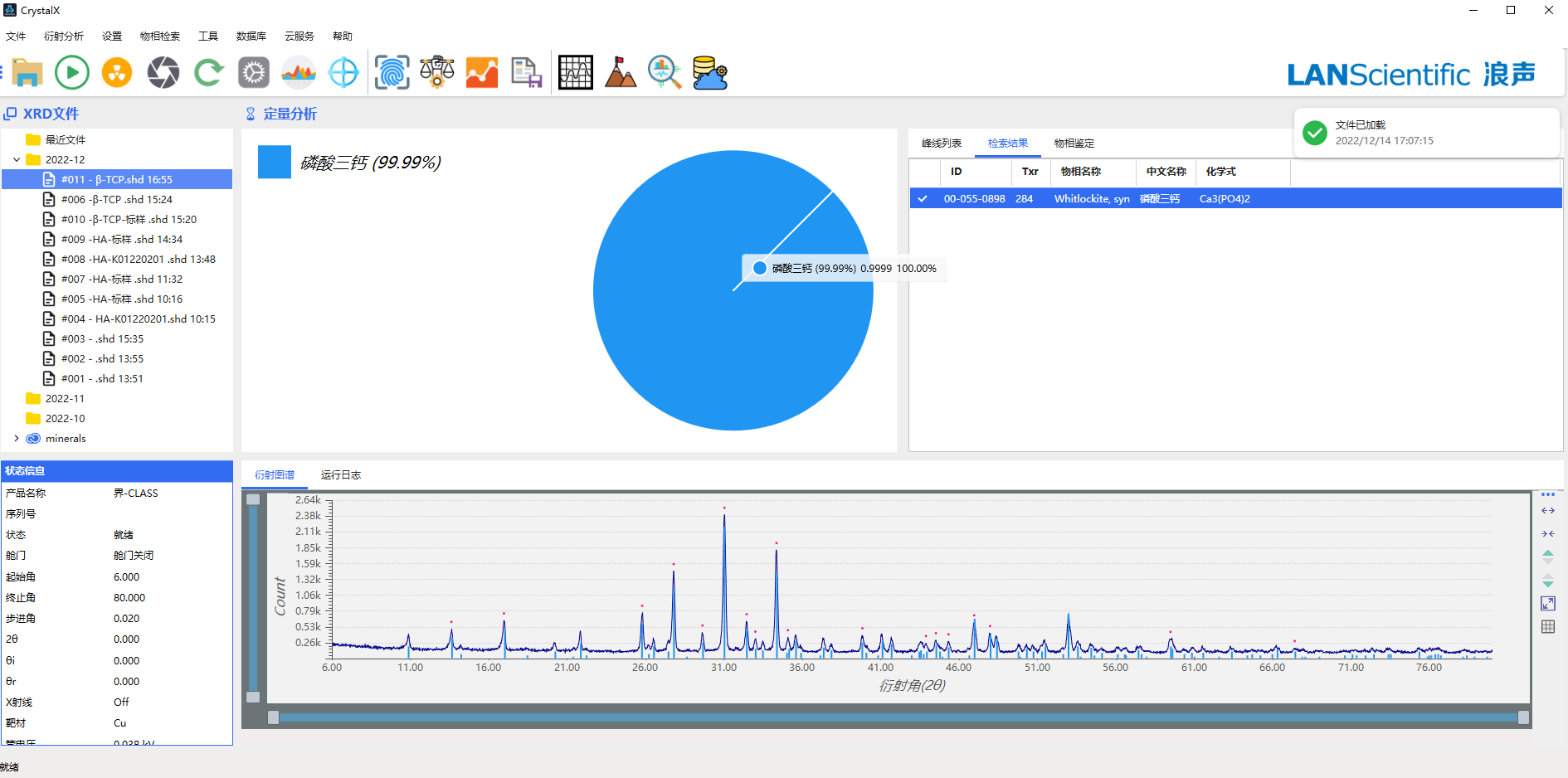Toggle checkmark on row 00-055-0898

(x=923, y=199)
